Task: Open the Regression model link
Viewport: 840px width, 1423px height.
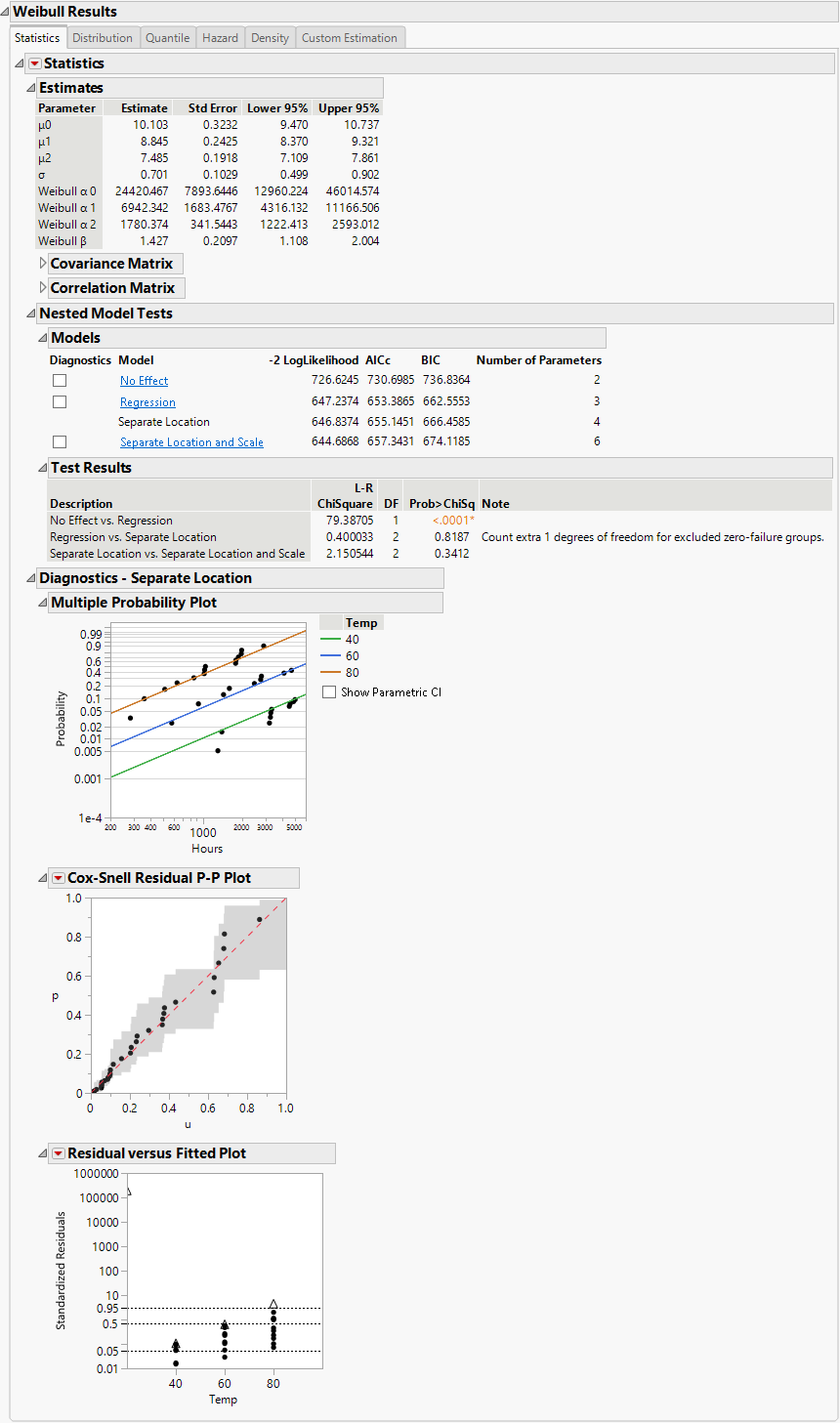Action: (149, 401)
